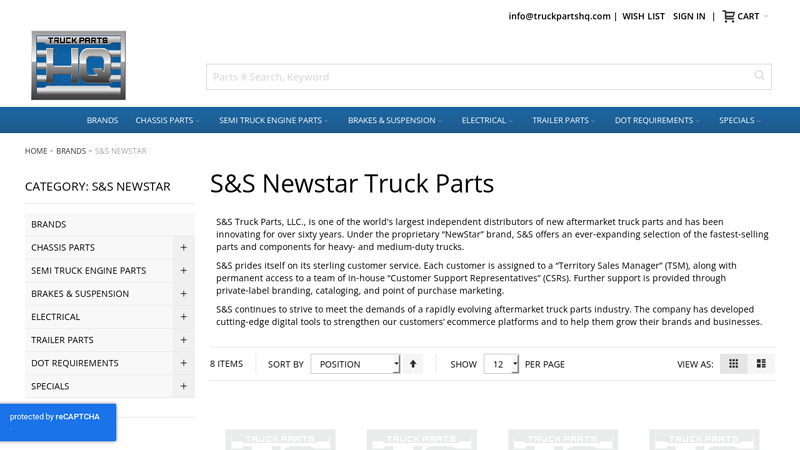Expand Brakes & Suspension sidebar plus
The image size is (800, 450).
click(x=183, y=293)
